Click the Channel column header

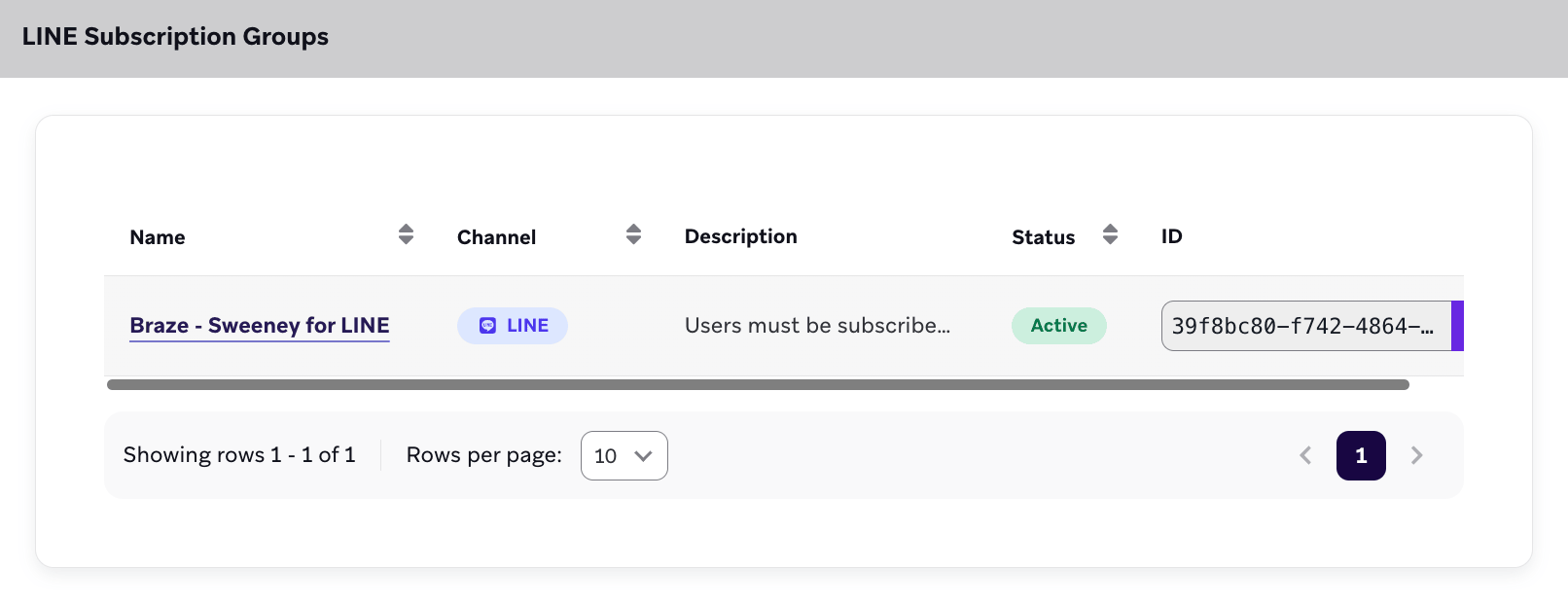coord(496,237)
